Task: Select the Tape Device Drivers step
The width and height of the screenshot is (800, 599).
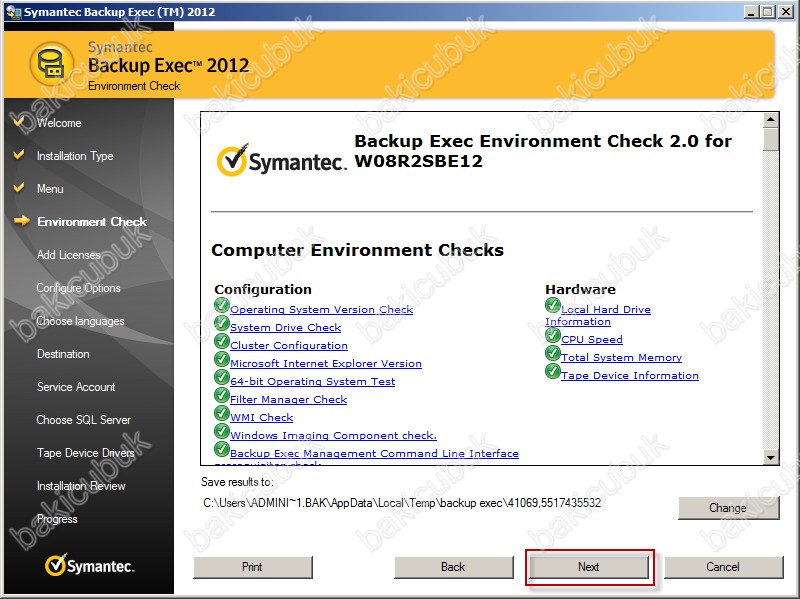Action: [86, 453]
